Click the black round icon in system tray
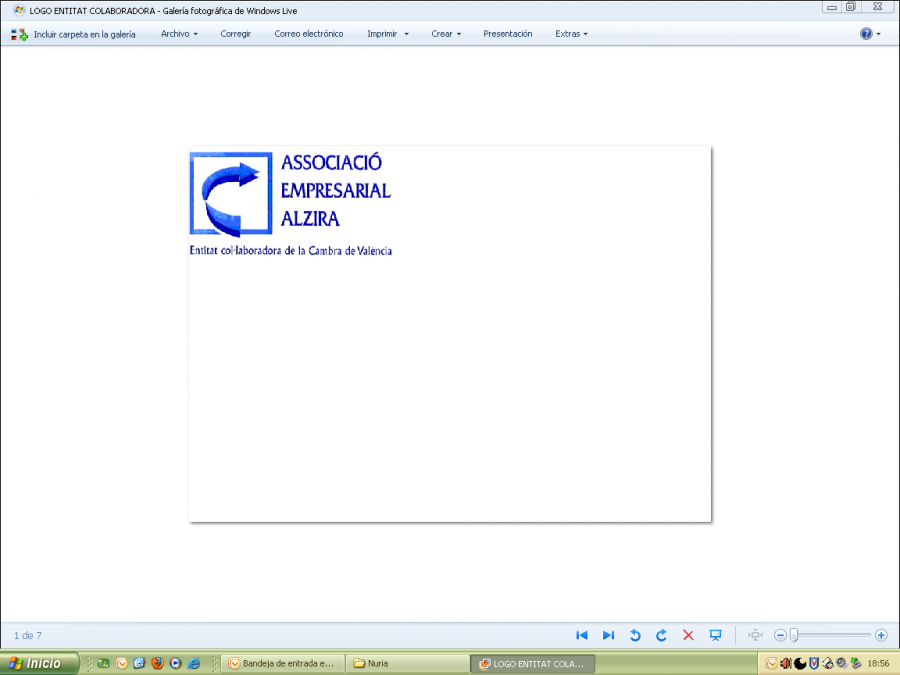 click(x=800, y=664)
